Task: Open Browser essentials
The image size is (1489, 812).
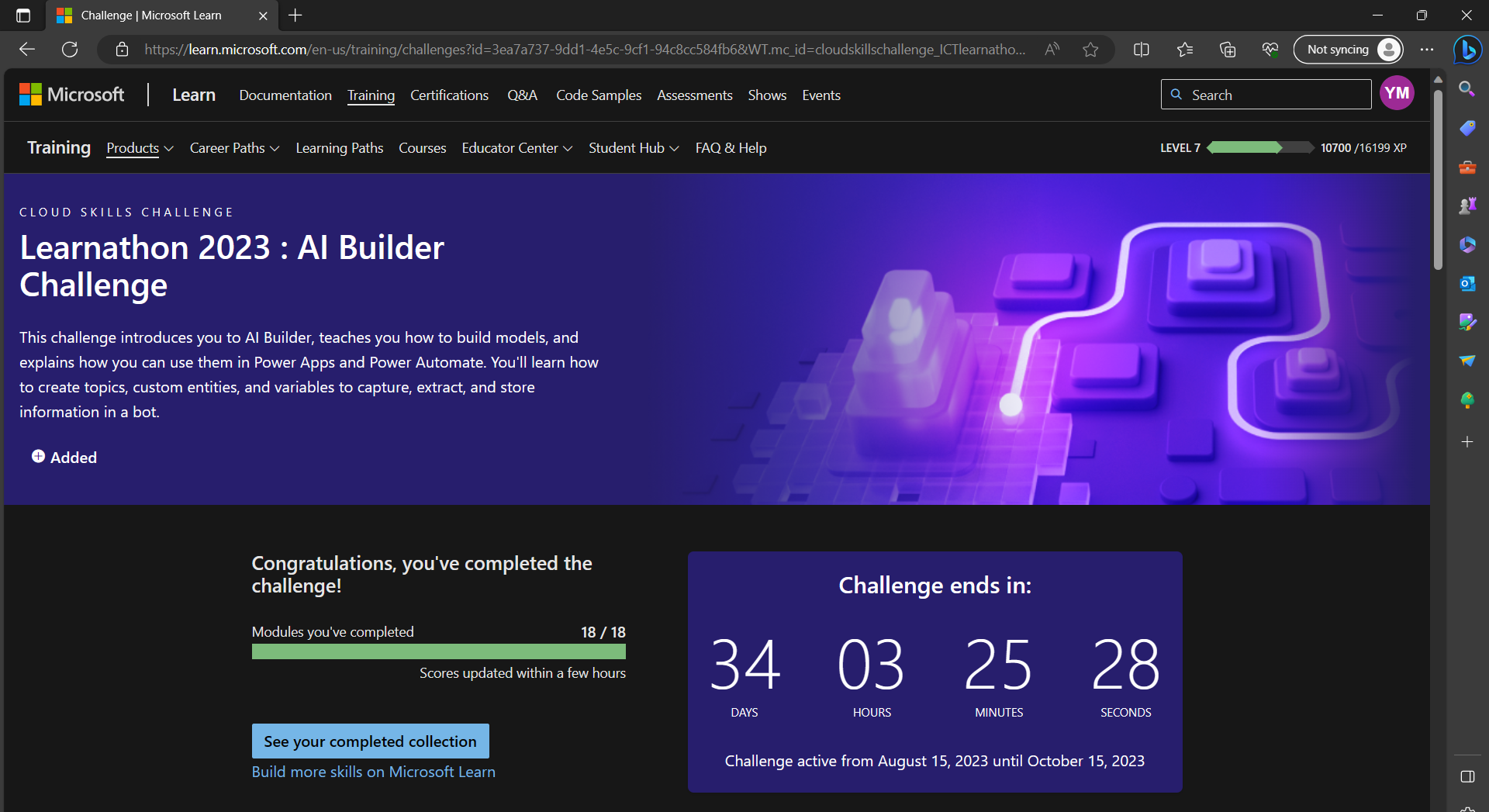Action: click(1270, 49)
